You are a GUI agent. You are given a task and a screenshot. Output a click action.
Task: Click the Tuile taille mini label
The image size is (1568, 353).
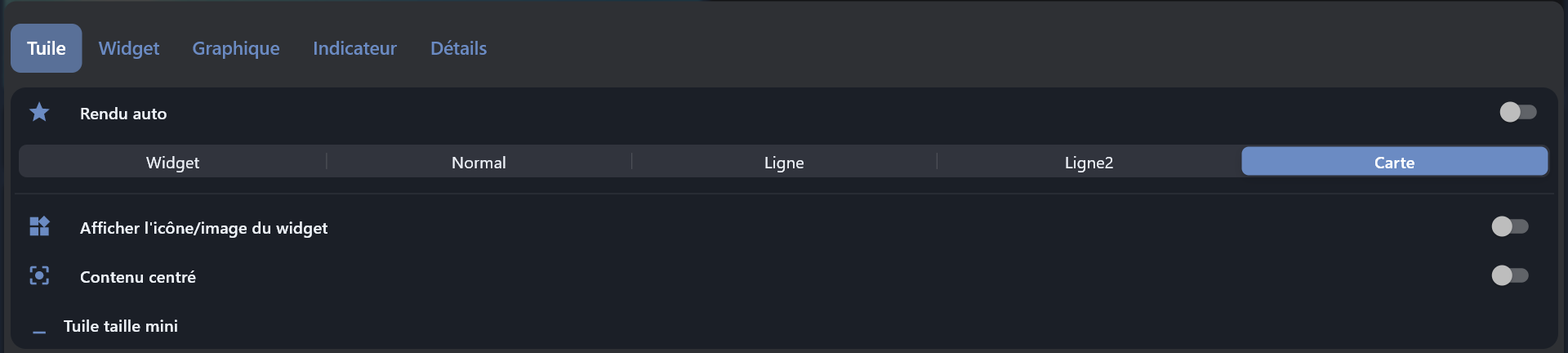click(x=121, y=326)
